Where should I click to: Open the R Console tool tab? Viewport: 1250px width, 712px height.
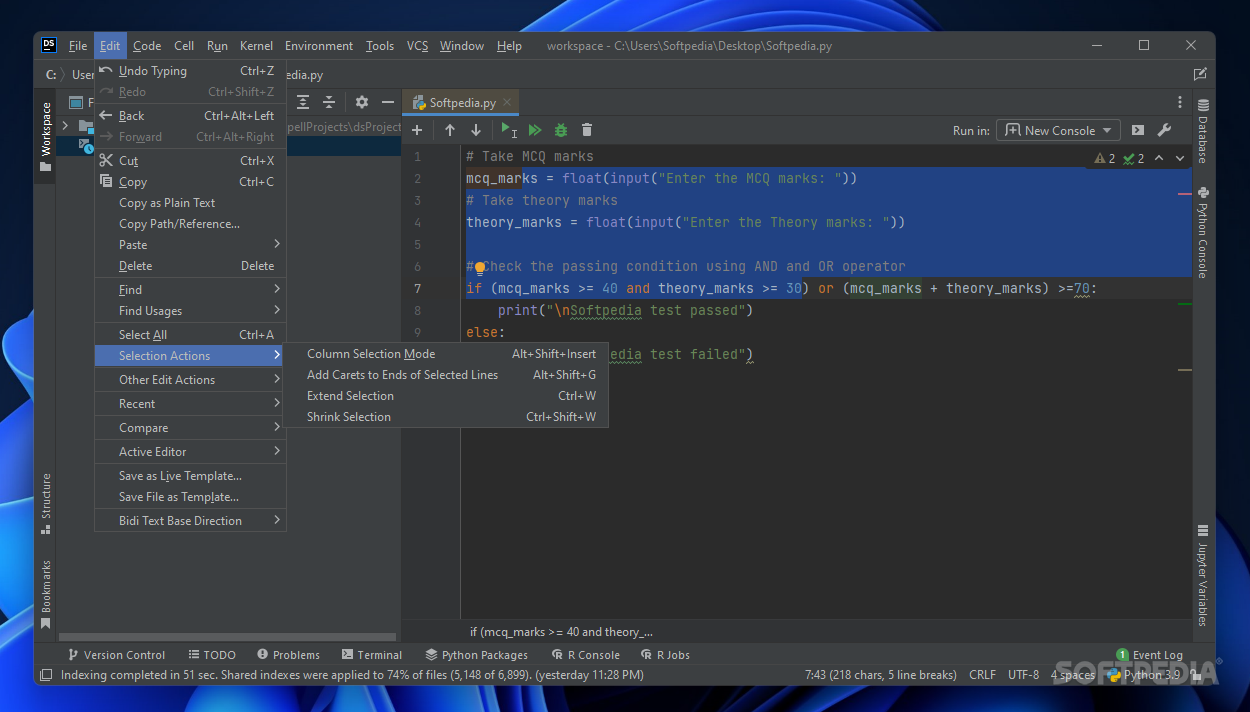[x=586, y=655]
